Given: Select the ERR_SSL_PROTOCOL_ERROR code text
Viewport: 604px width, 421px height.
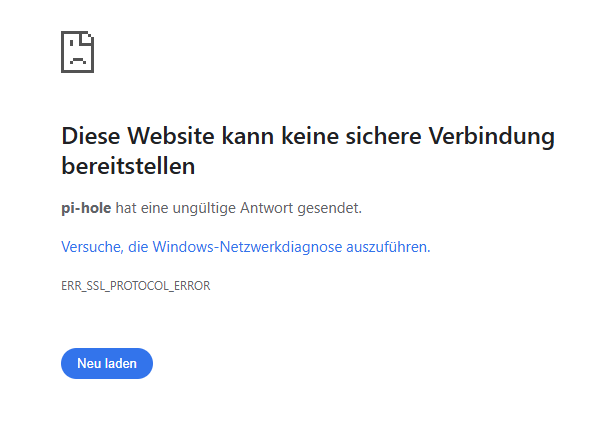Looking at the screenshot, I should (x=136, y=286).
